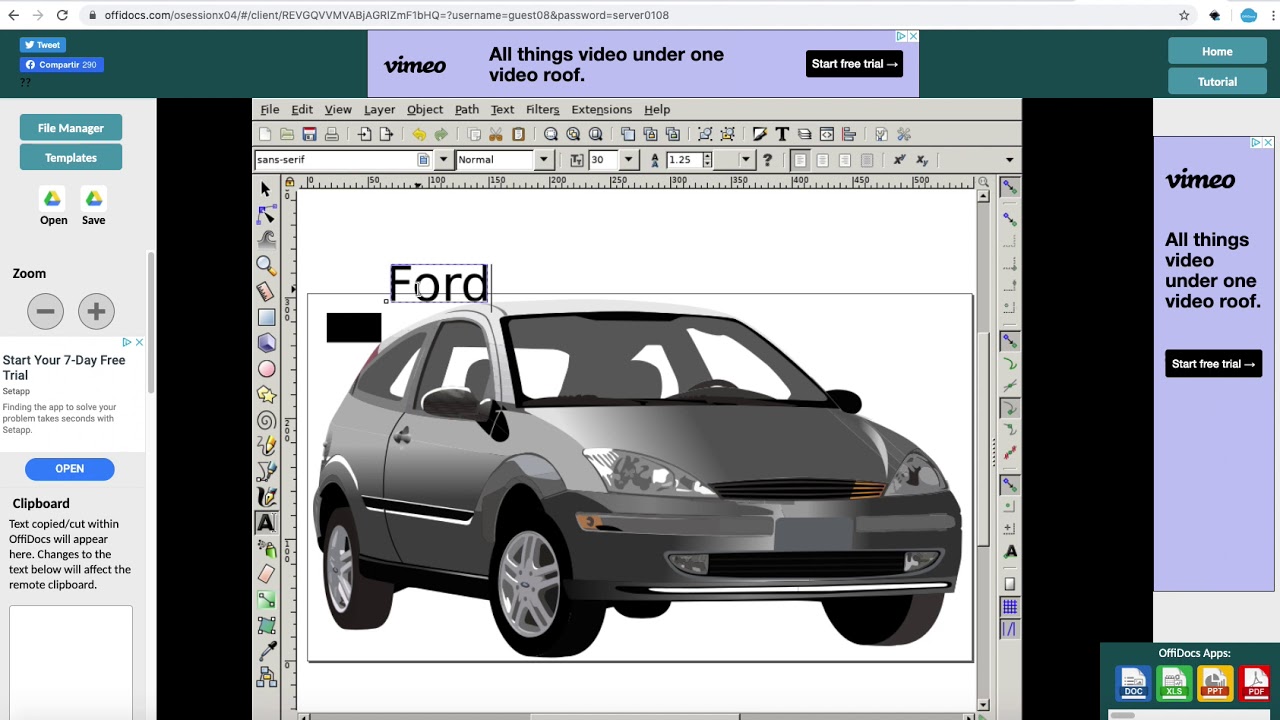Click the Redo arrow icon
This screenshot has width=1280, height=720.
point(441,134)
